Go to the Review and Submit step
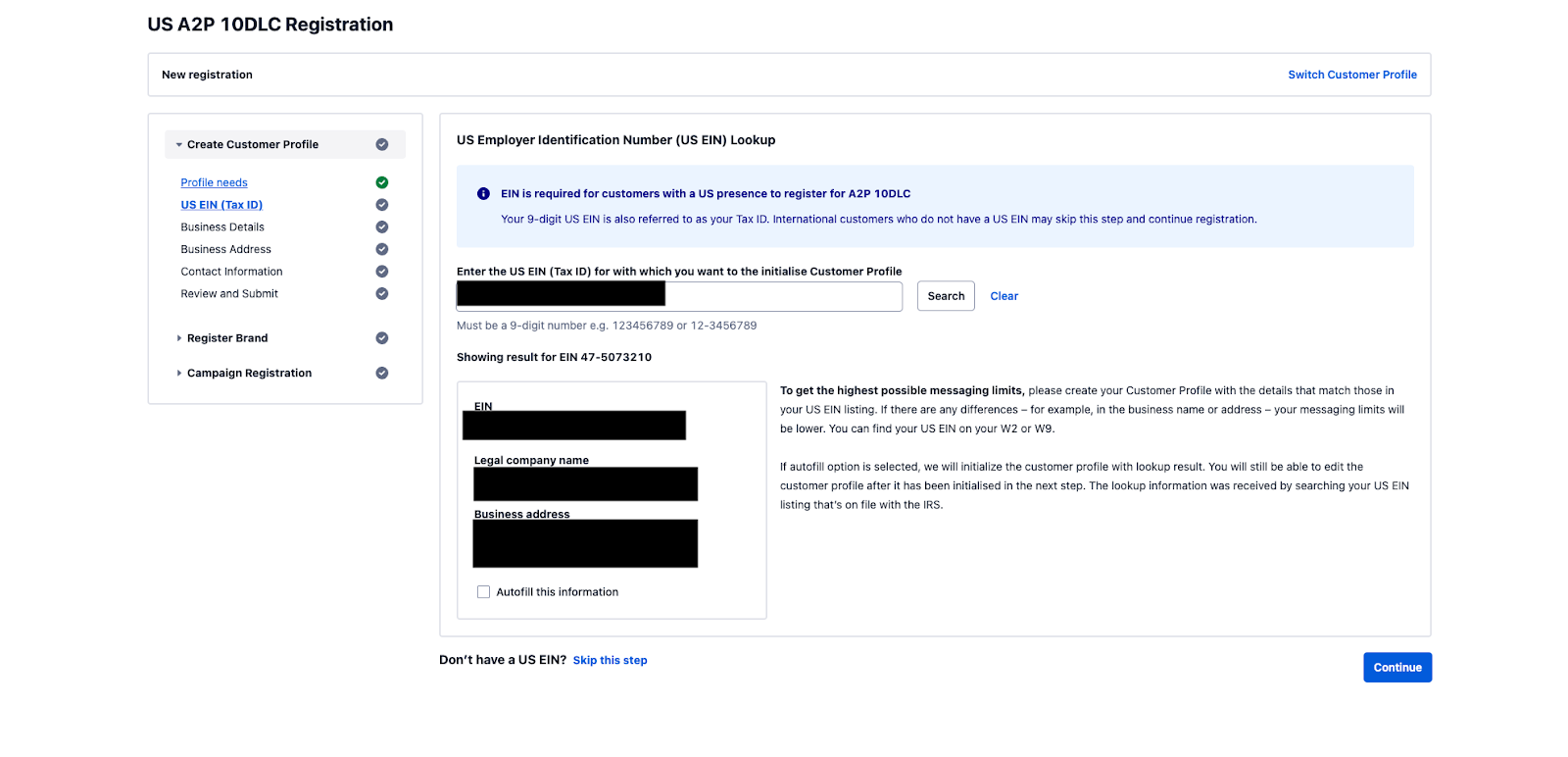The image size is (1568, 757). click(x=229, y=294)
